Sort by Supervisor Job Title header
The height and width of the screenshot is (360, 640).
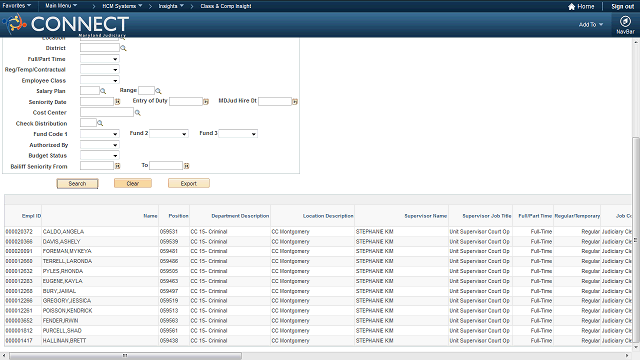[x=487, y=216]
